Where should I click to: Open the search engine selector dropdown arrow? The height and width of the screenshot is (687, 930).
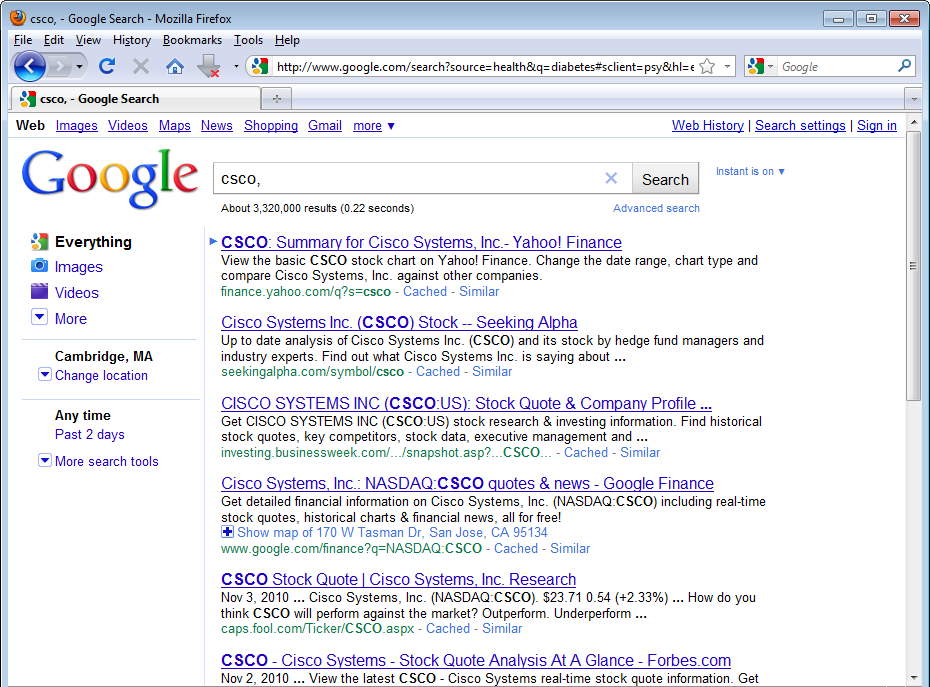pyautogui.click(x=770, y=66)
